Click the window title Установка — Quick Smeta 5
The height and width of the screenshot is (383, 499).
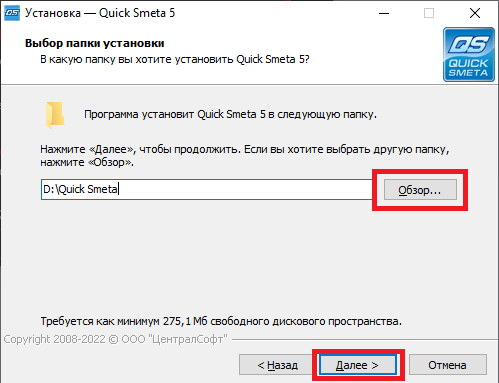[100, 13]
